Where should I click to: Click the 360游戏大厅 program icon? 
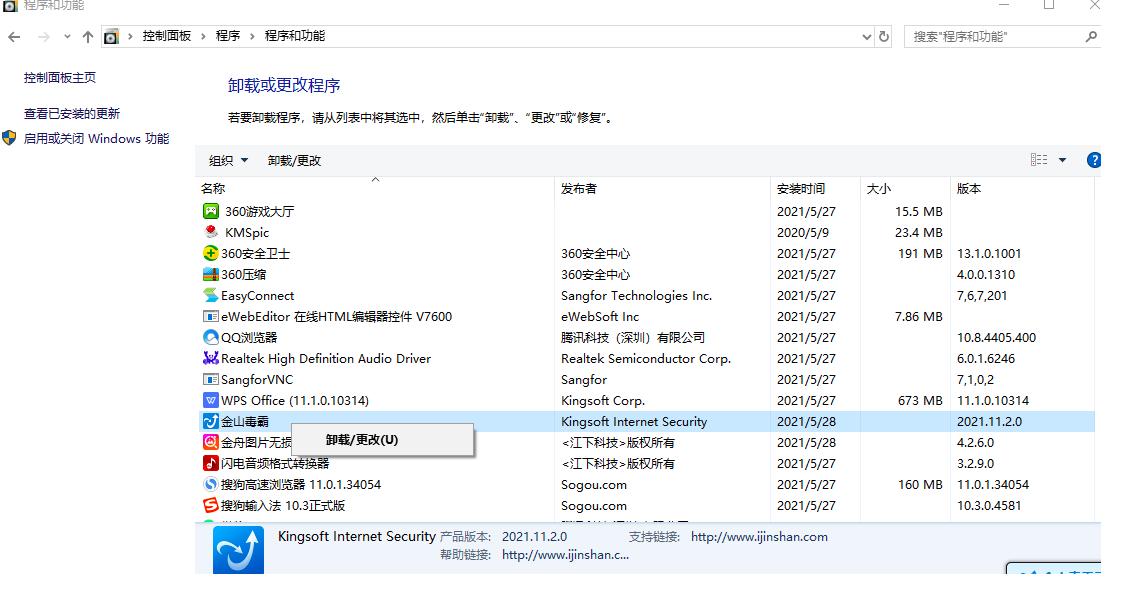210,211
